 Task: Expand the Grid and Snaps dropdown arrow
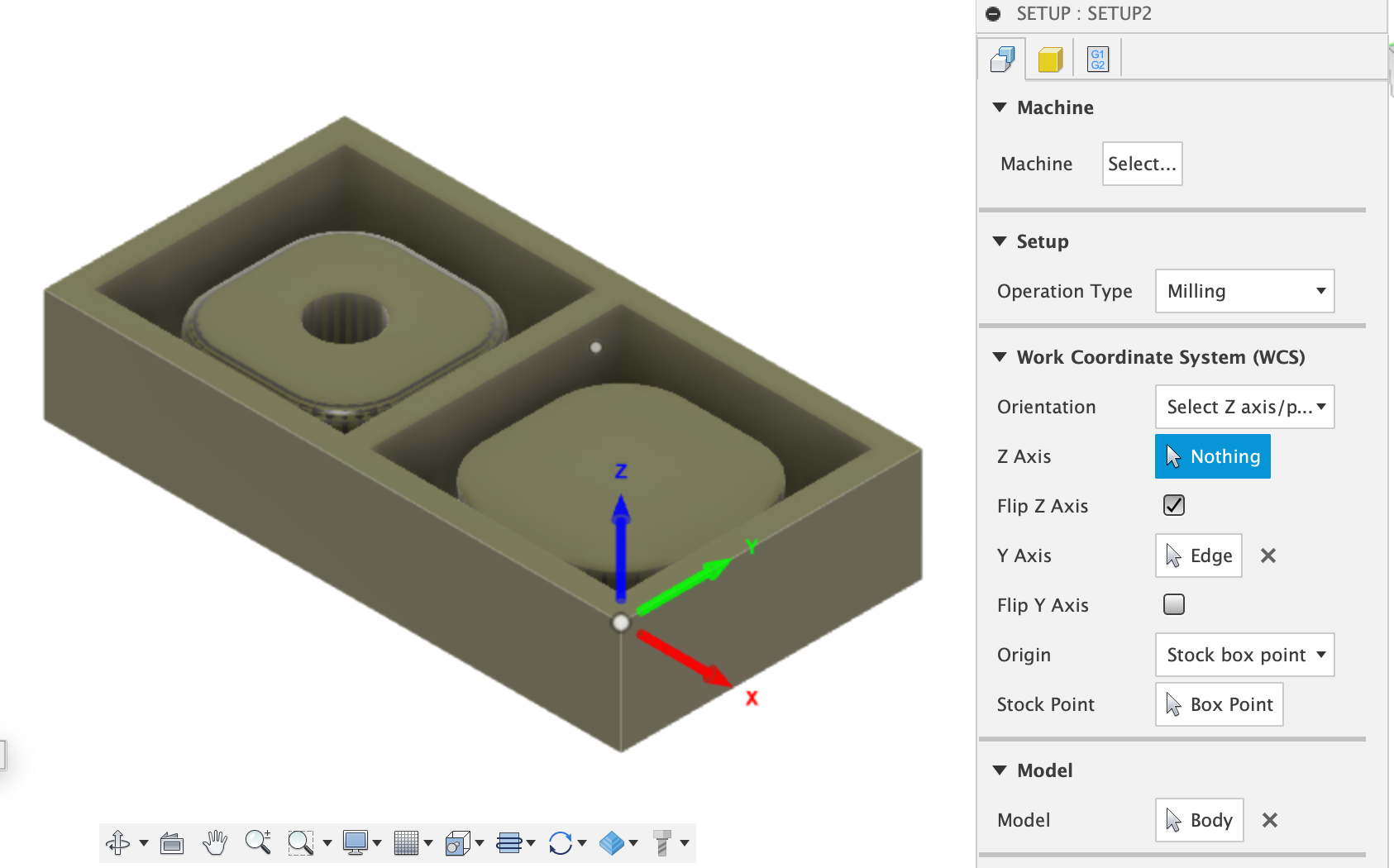[428, 843]
